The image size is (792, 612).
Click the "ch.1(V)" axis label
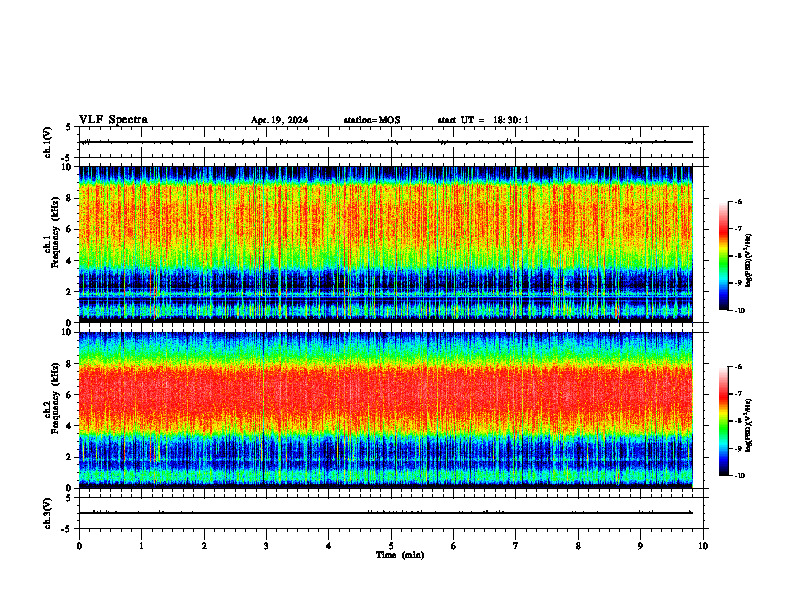[47, 142]
